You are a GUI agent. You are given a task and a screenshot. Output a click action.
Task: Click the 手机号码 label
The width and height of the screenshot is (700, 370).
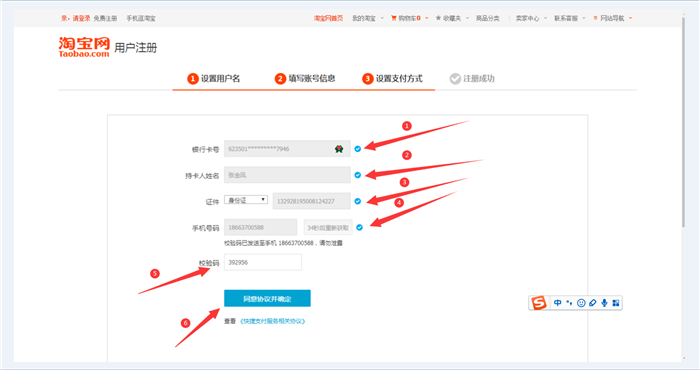[x=206, y=228]
